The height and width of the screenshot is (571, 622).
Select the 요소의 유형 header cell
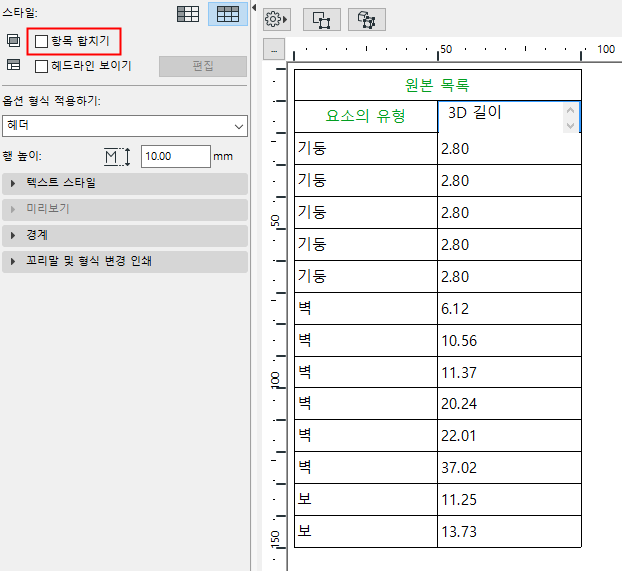[366, 116]
